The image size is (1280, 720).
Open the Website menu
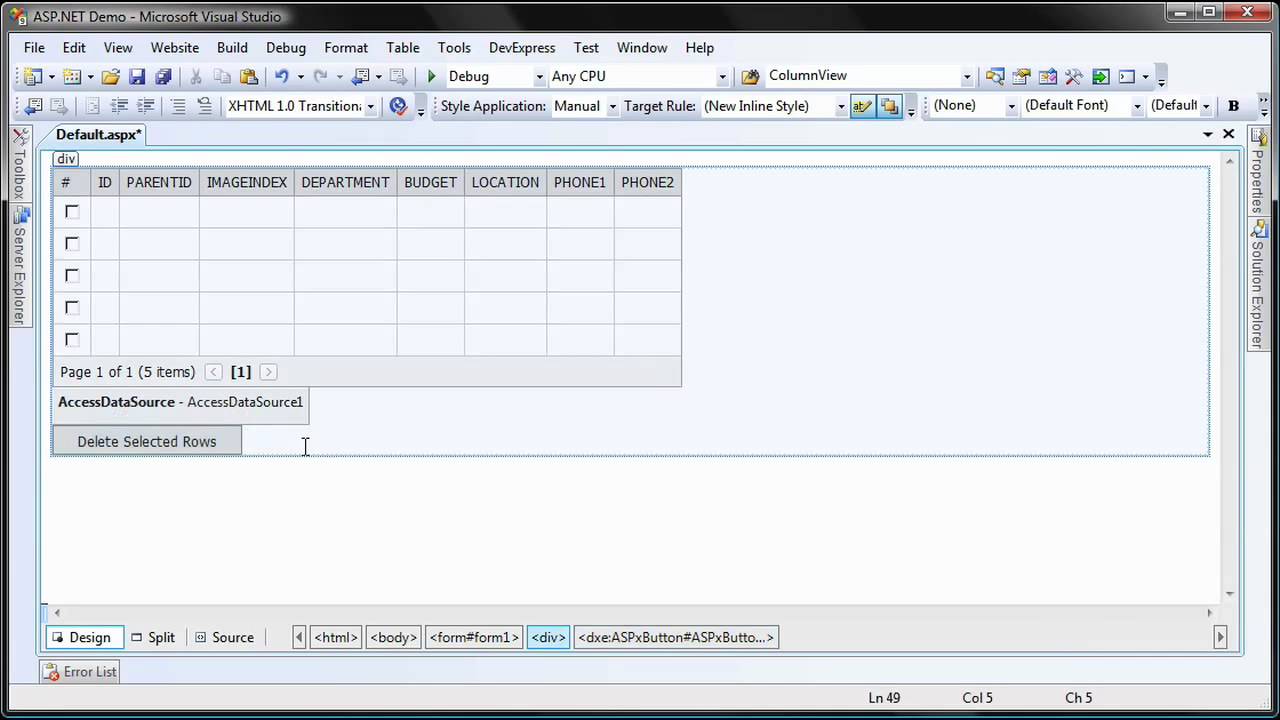coord(175,47)
